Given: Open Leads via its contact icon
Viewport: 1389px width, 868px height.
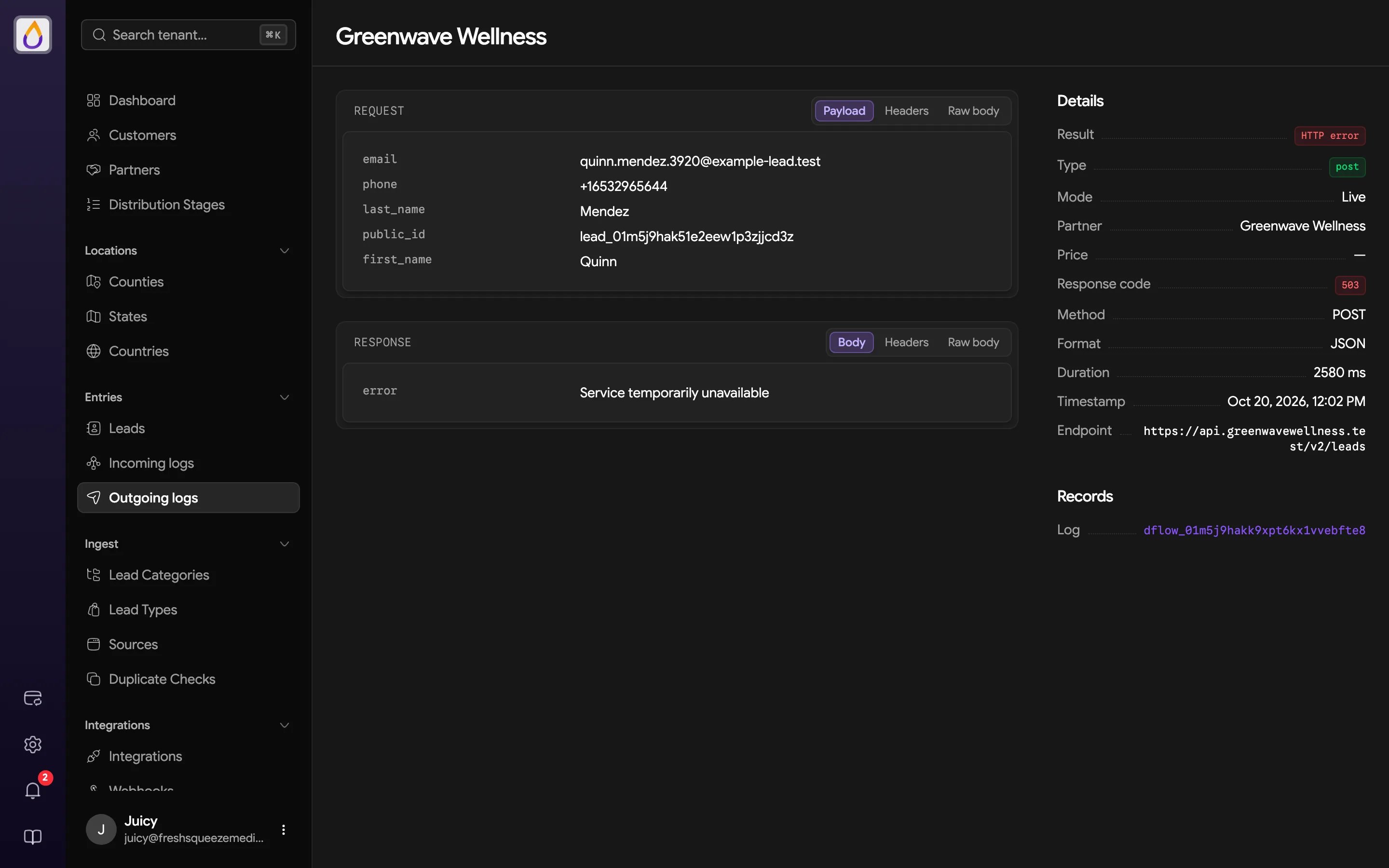Looking at the screenshot, I should click(x=94, y=428).
